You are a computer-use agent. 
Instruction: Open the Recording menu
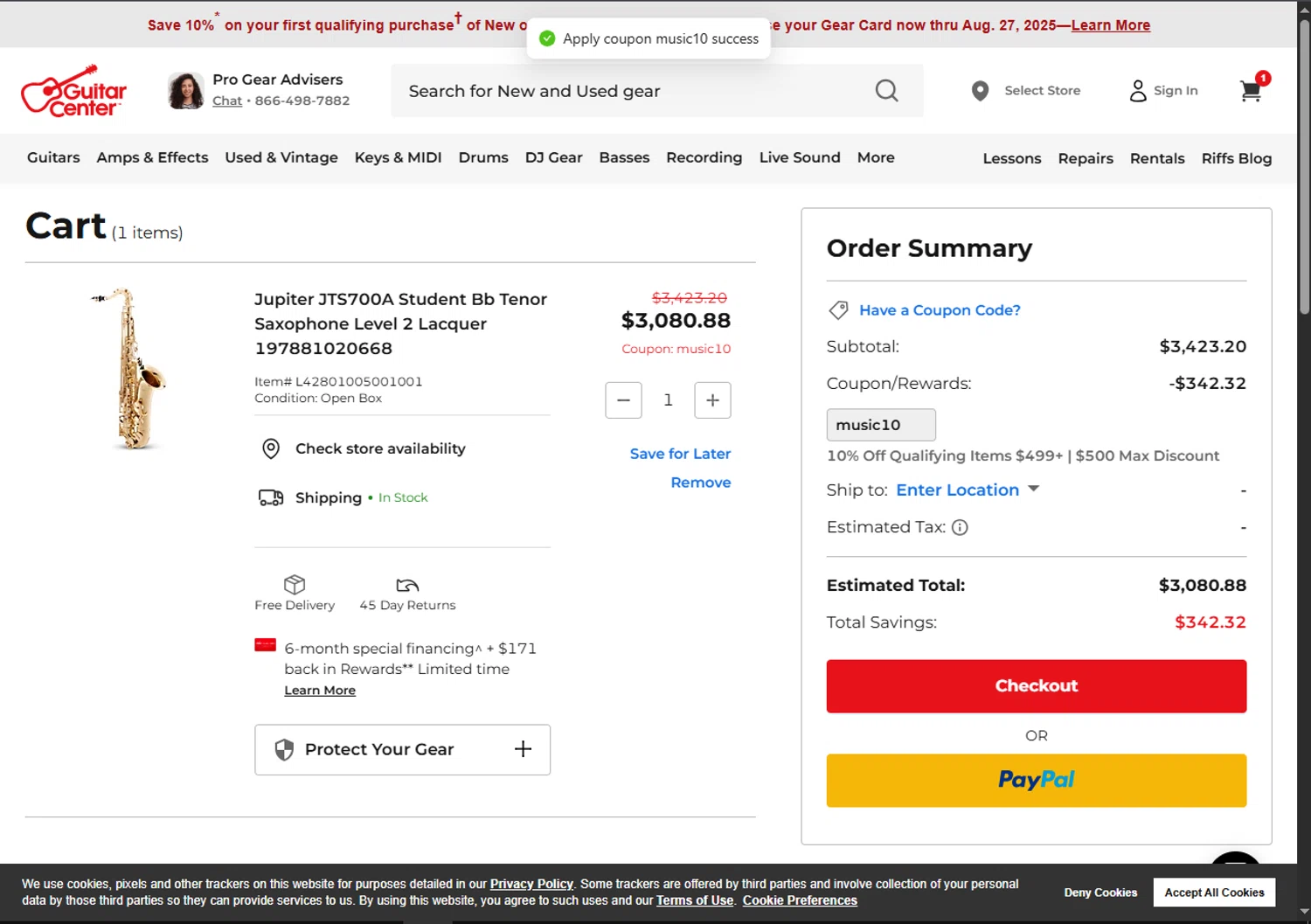pos(704,157)
